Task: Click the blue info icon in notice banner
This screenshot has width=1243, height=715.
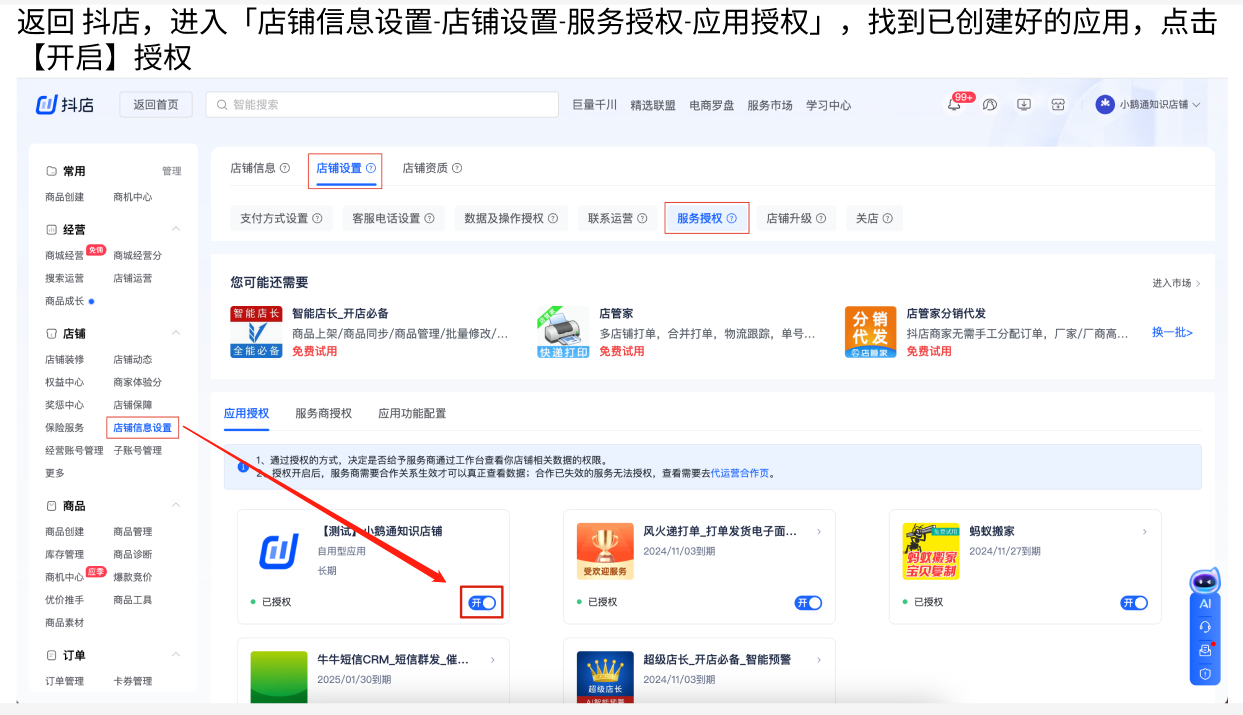Action: click(243, 467)
